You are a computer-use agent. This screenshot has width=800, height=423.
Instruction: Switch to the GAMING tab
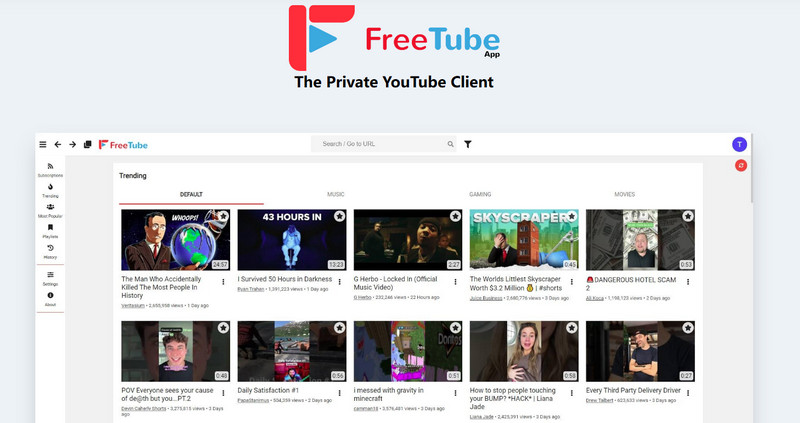[480, 194]
